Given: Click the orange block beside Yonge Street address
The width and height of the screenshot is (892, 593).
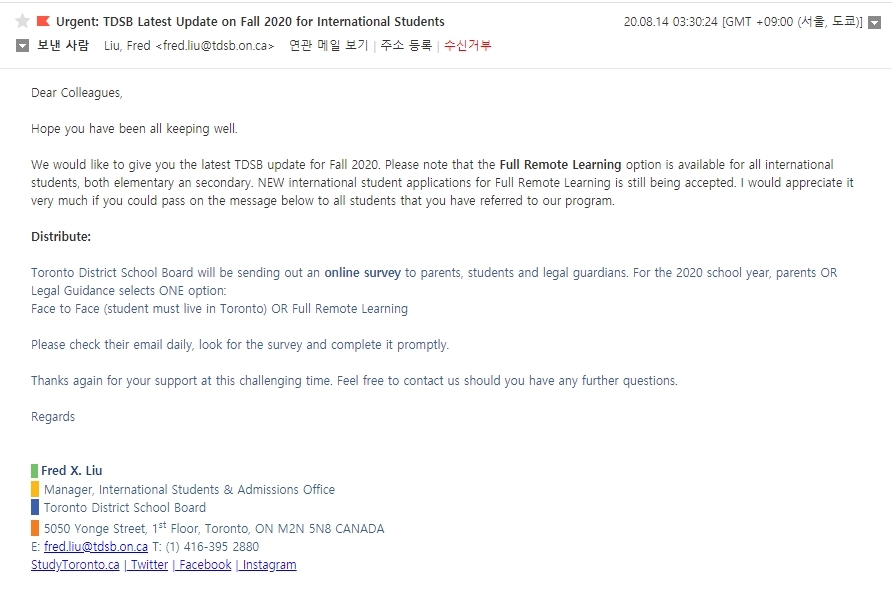Looking at the screenshot, I should pos(35,528).
